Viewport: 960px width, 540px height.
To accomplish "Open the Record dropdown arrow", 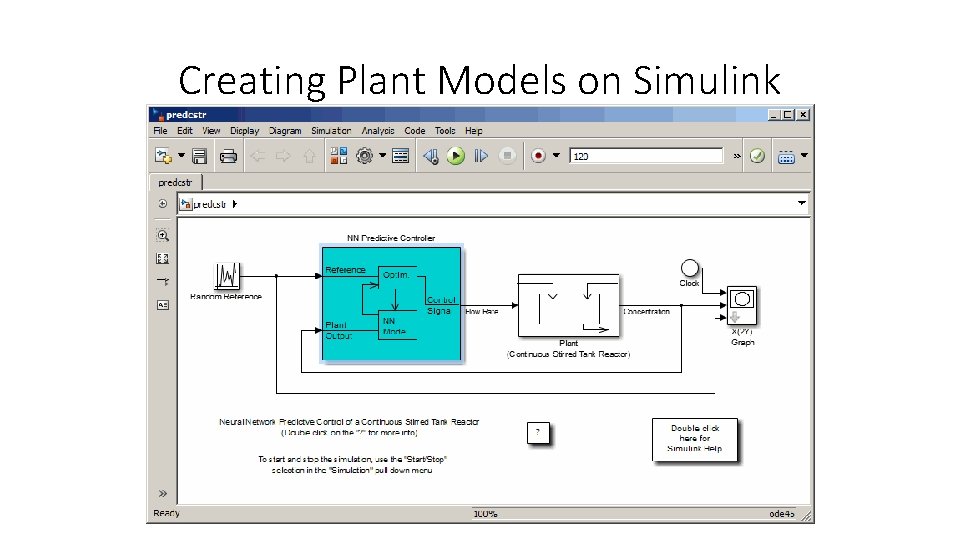I will click(557, 156).
